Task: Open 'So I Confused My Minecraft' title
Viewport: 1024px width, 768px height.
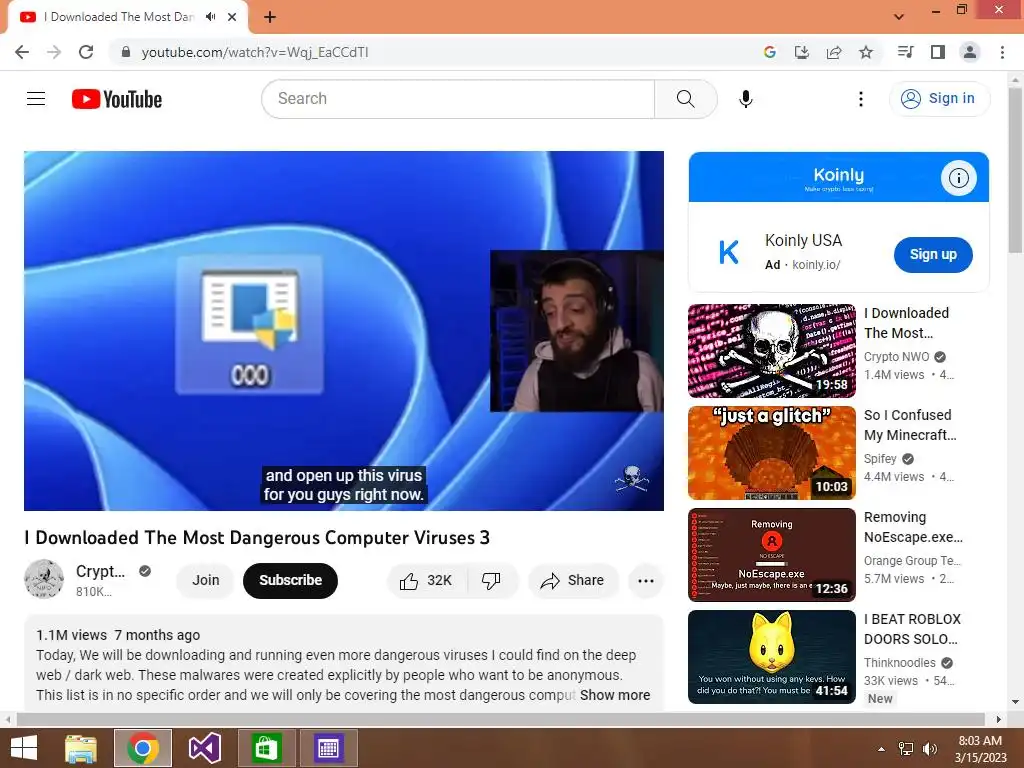Action: point(910,425)
